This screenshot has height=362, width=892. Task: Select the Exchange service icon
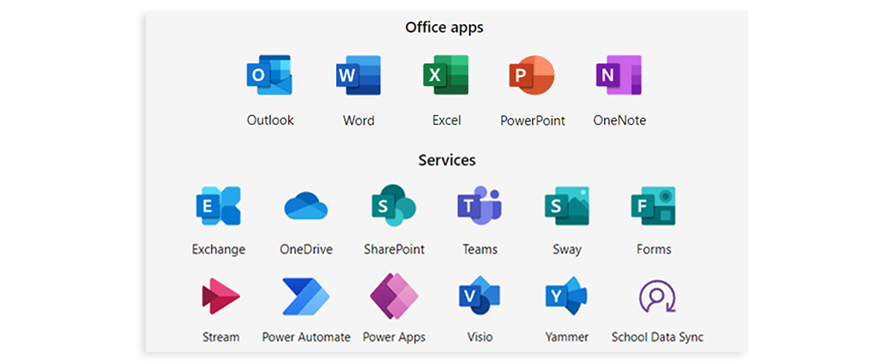[218, 205]
